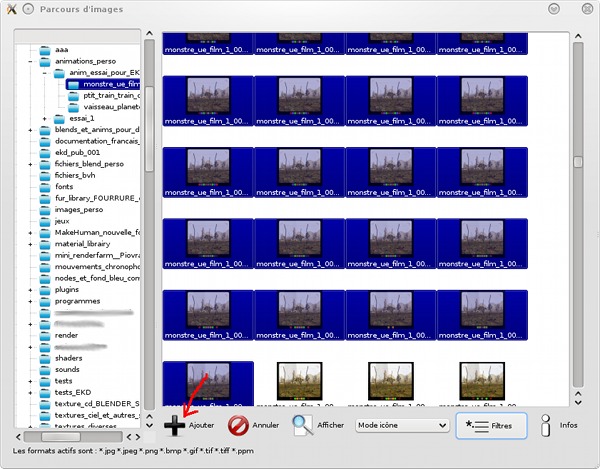Expand the fichiers_blend_perso folder
Viewport: 600px width, 469px height.
pyautogui.click(x=30, y=164)
